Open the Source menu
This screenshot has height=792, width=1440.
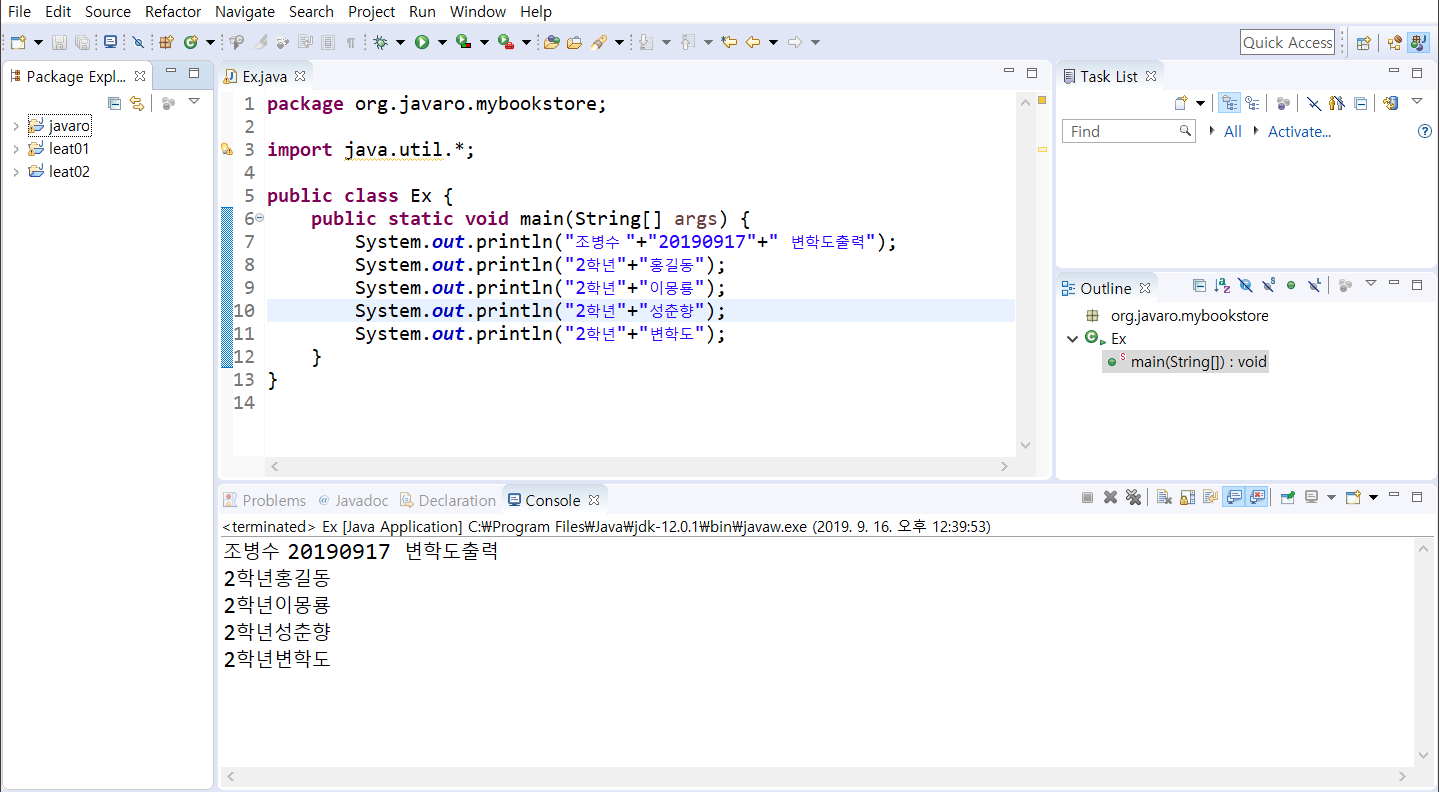[108, 12]
